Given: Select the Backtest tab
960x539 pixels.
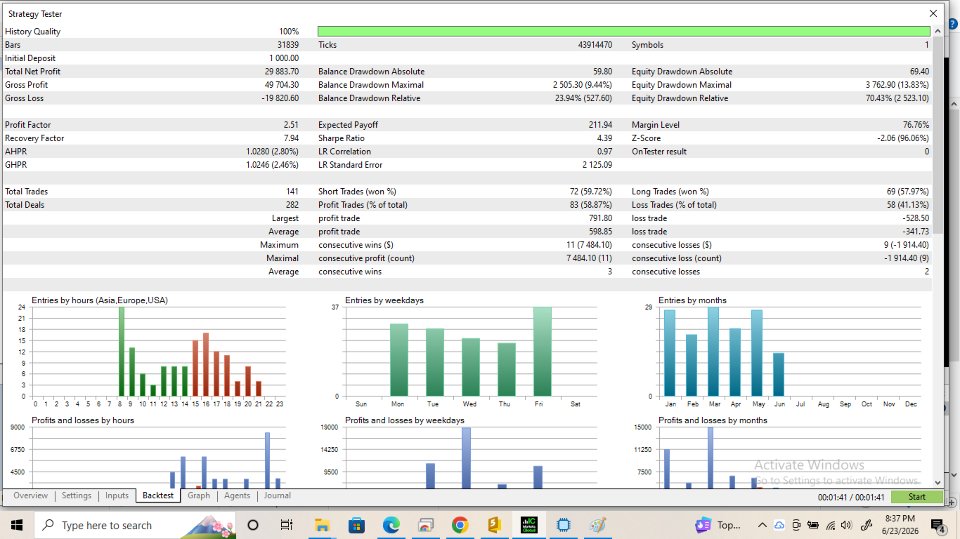Looking at the screenshot, I should [x=158, y=496].
